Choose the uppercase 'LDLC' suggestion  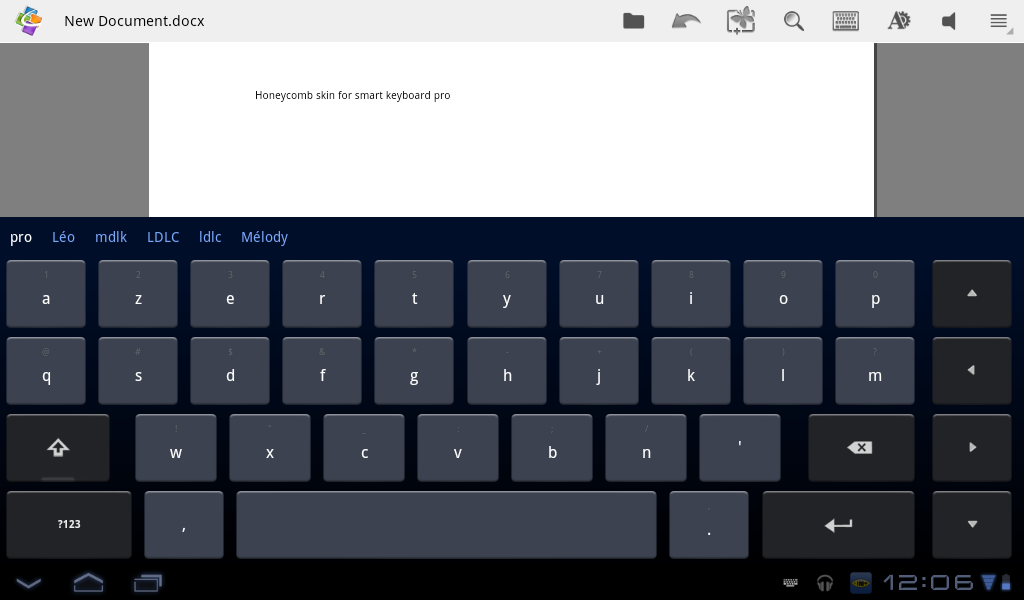coord(163,238)
